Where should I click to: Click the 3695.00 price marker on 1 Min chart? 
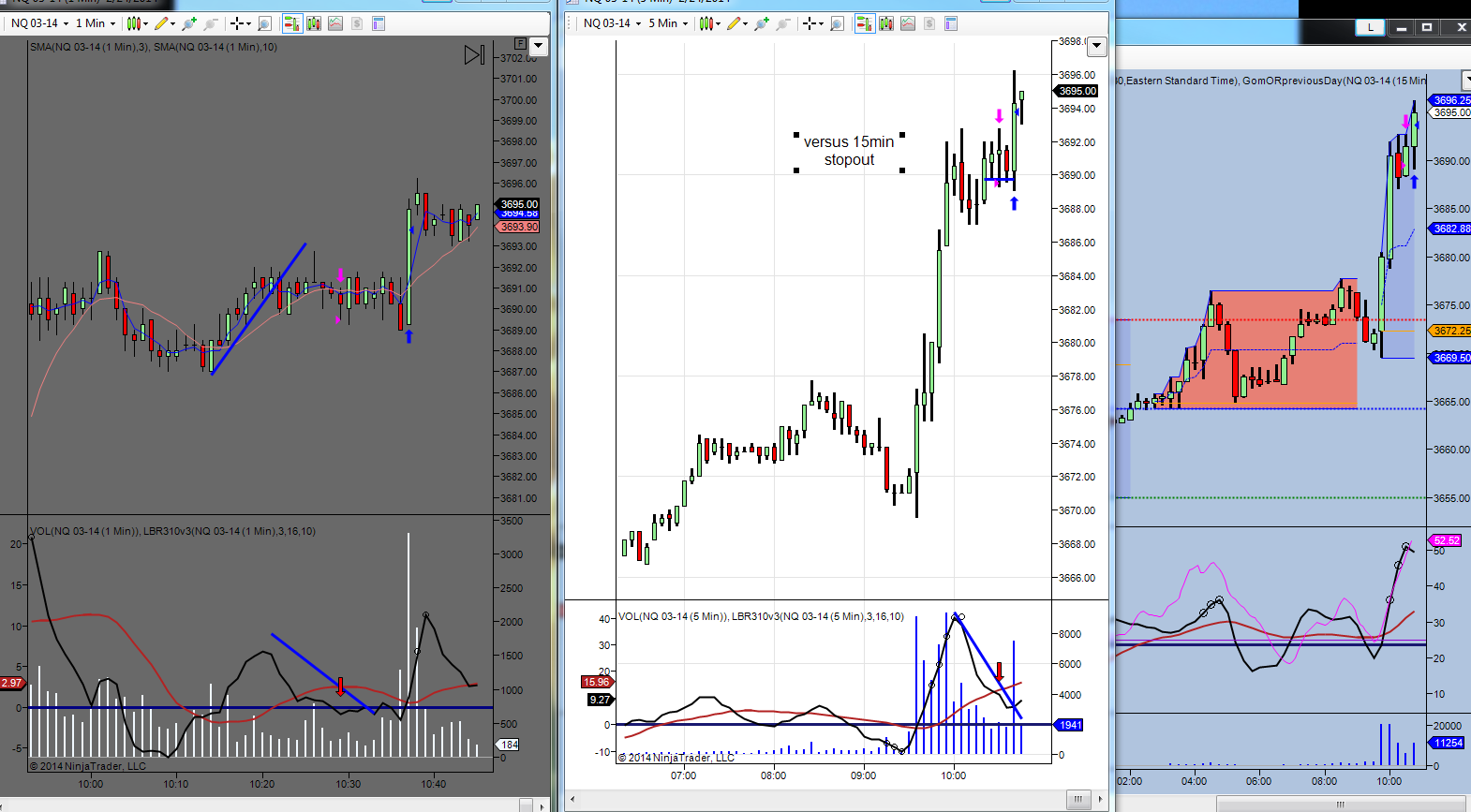click(519, 204)
